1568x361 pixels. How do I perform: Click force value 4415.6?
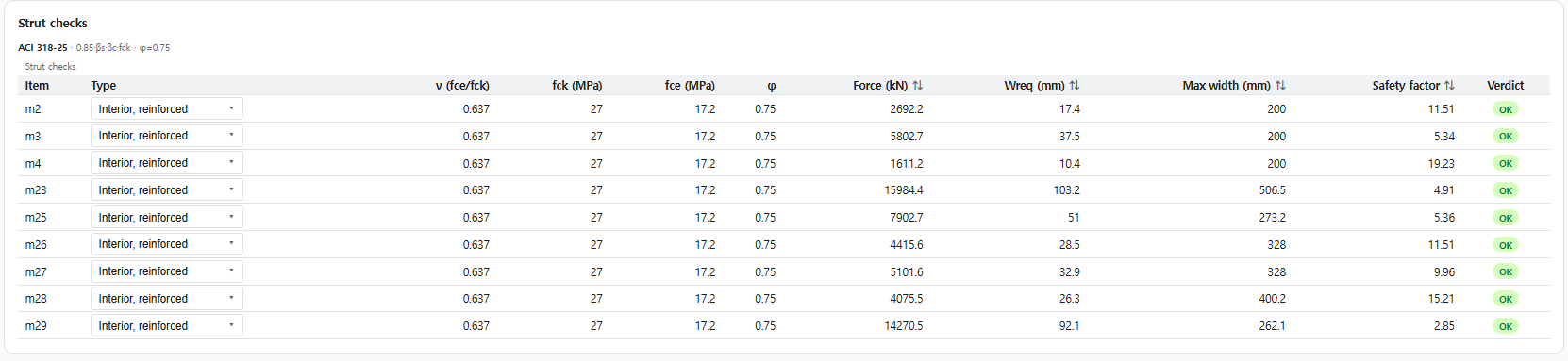coord(907,245)
